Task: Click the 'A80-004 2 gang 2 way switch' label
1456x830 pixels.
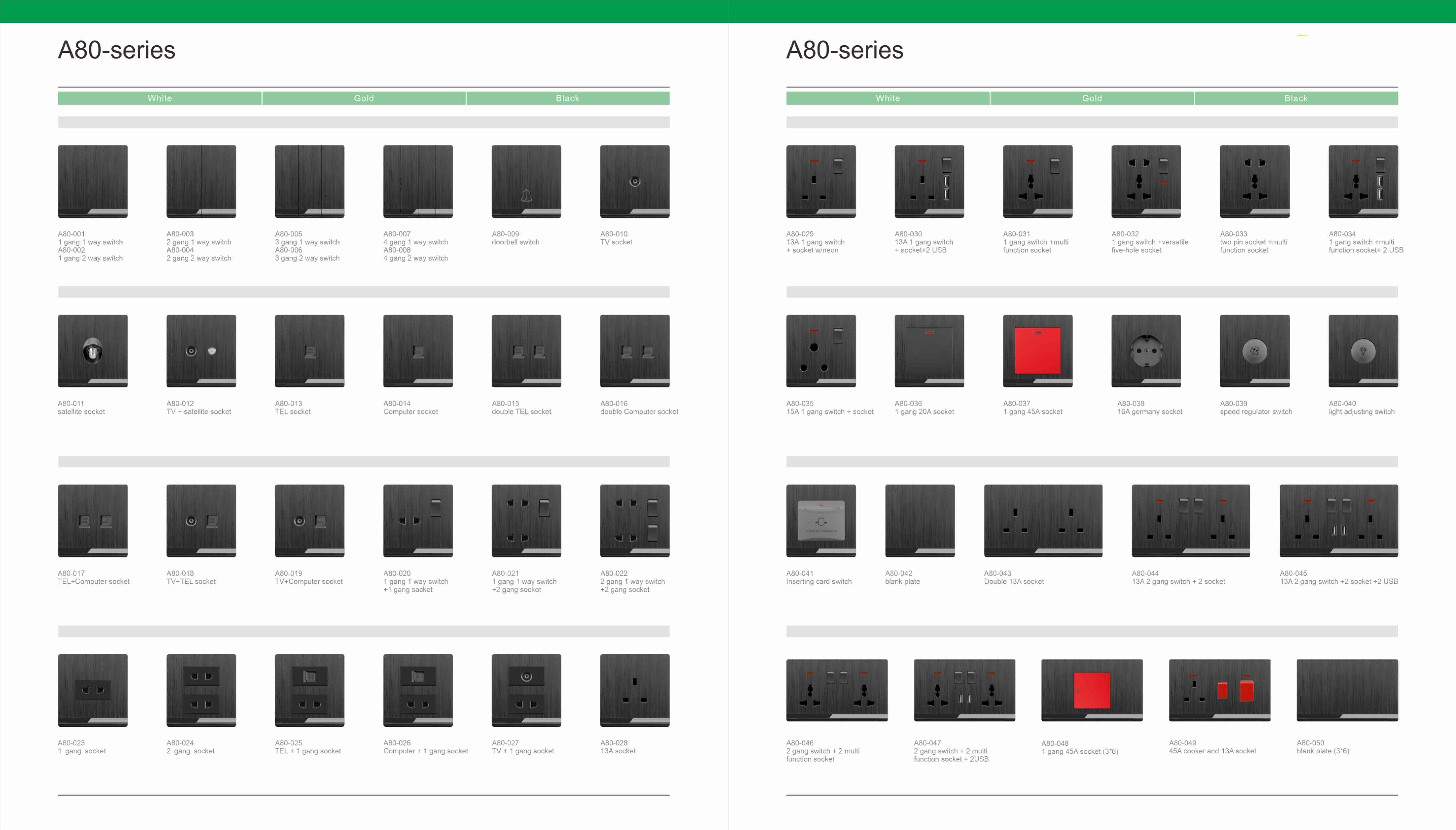Action: (199, 254)
